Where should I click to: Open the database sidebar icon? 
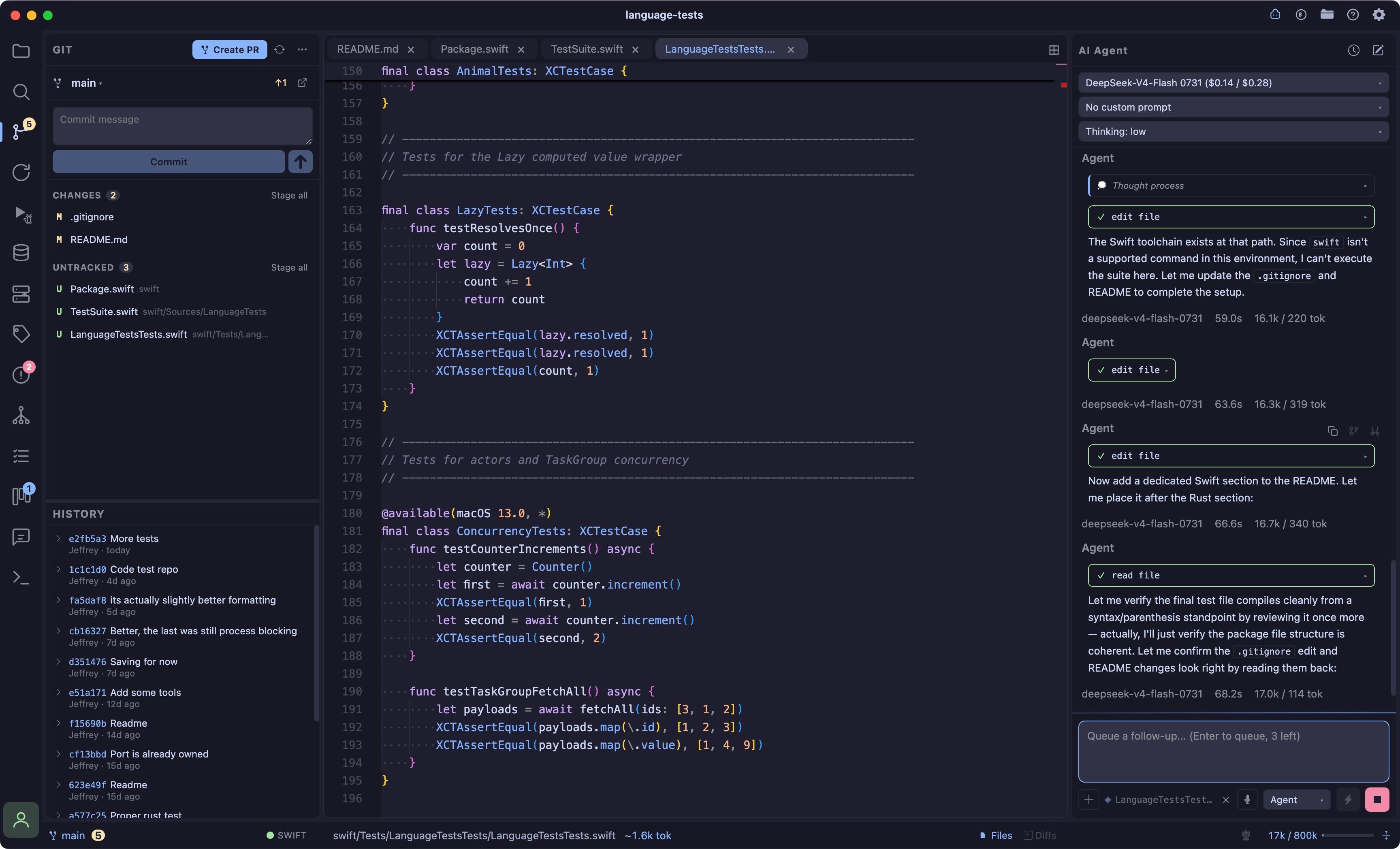point(21,253)
